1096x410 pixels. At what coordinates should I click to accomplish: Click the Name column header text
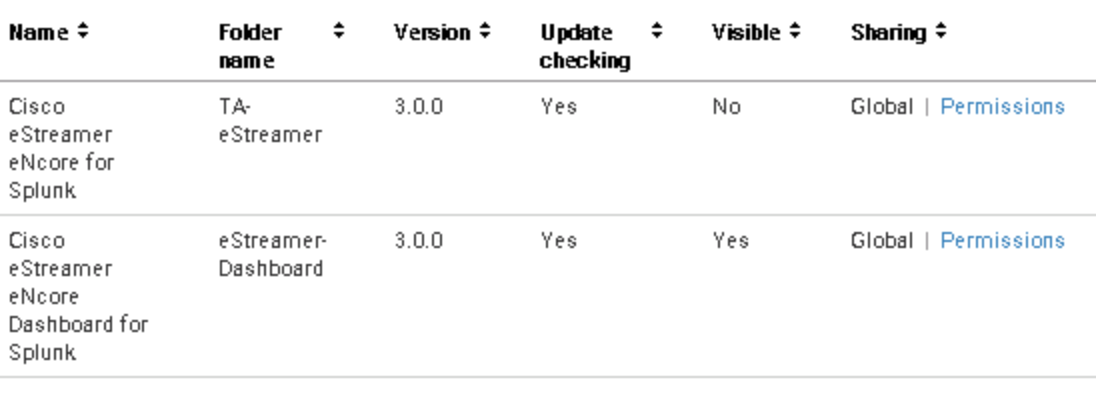click(x=40, y=33)
